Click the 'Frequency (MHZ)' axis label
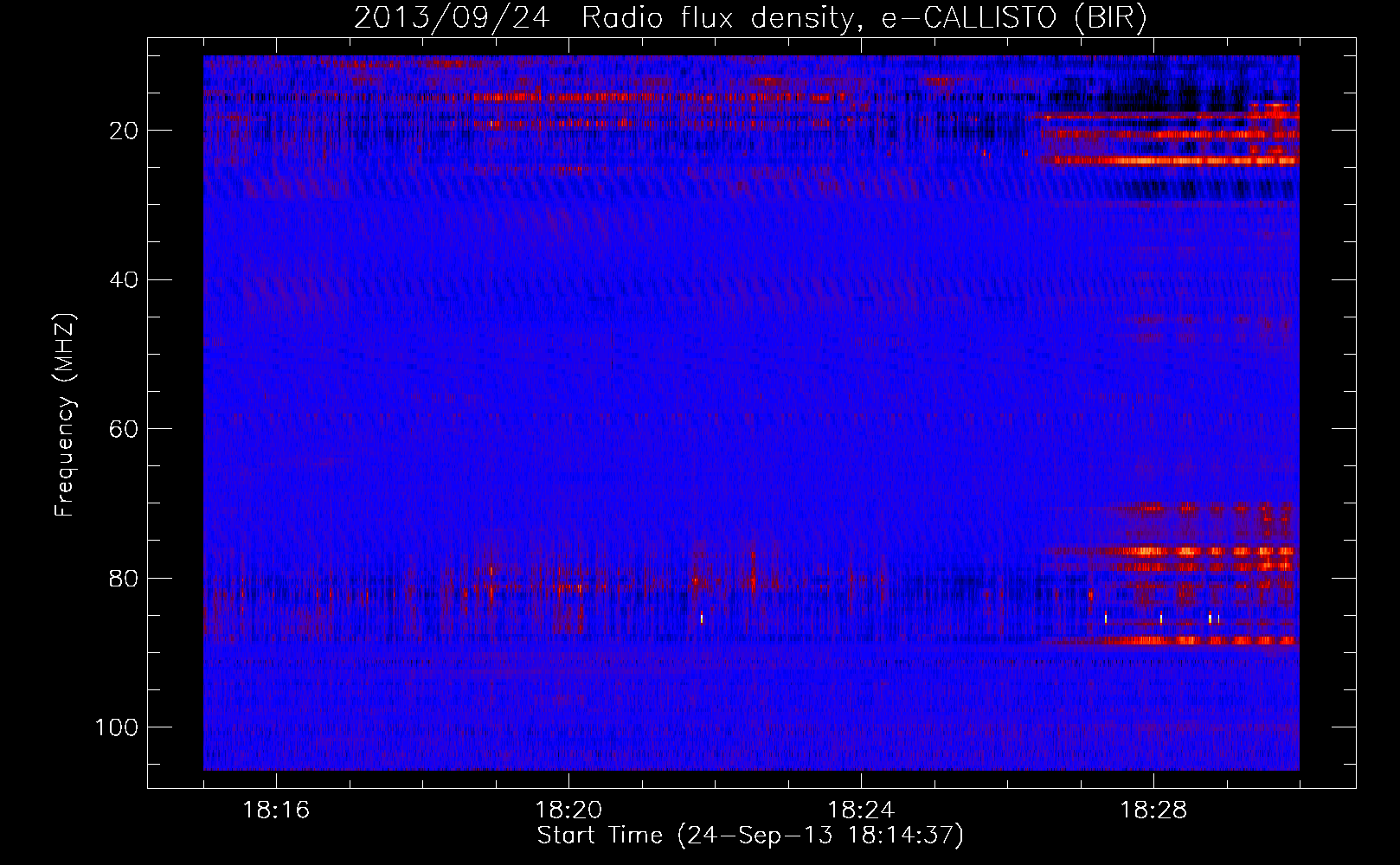Viewport: 1400px width, 865px height. (65, 415)
